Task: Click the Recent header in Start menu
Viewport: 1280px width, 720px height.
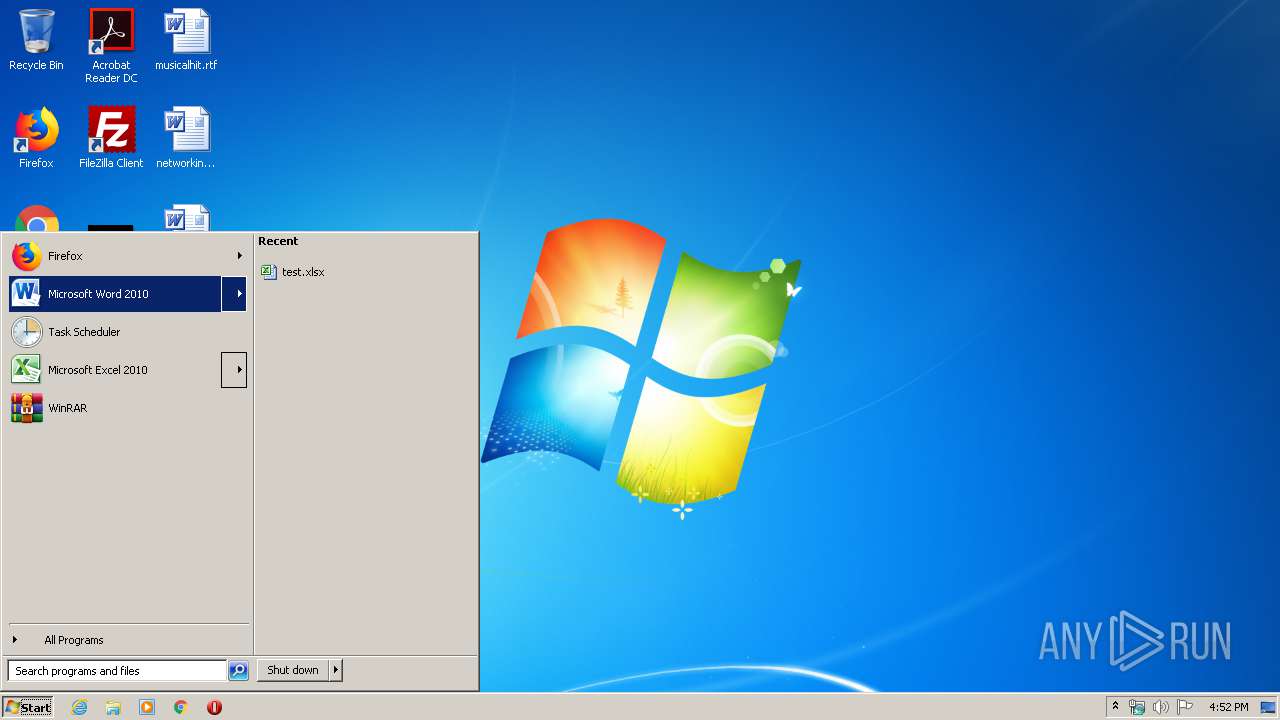Action: 278,241
